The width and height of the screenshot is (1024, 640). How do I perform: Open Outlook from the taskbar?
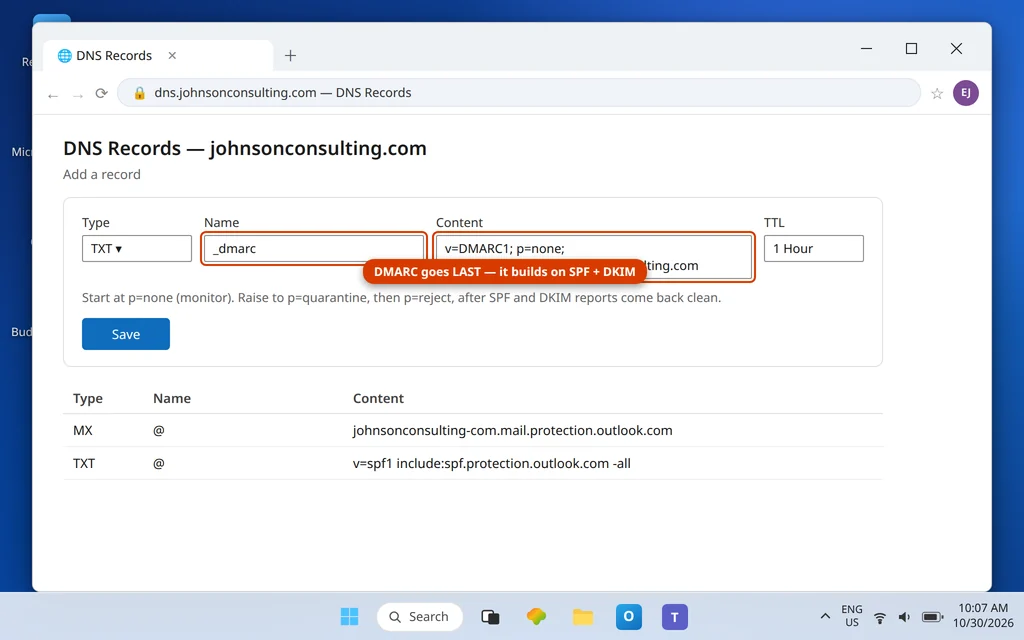click(x=629, y=616)
